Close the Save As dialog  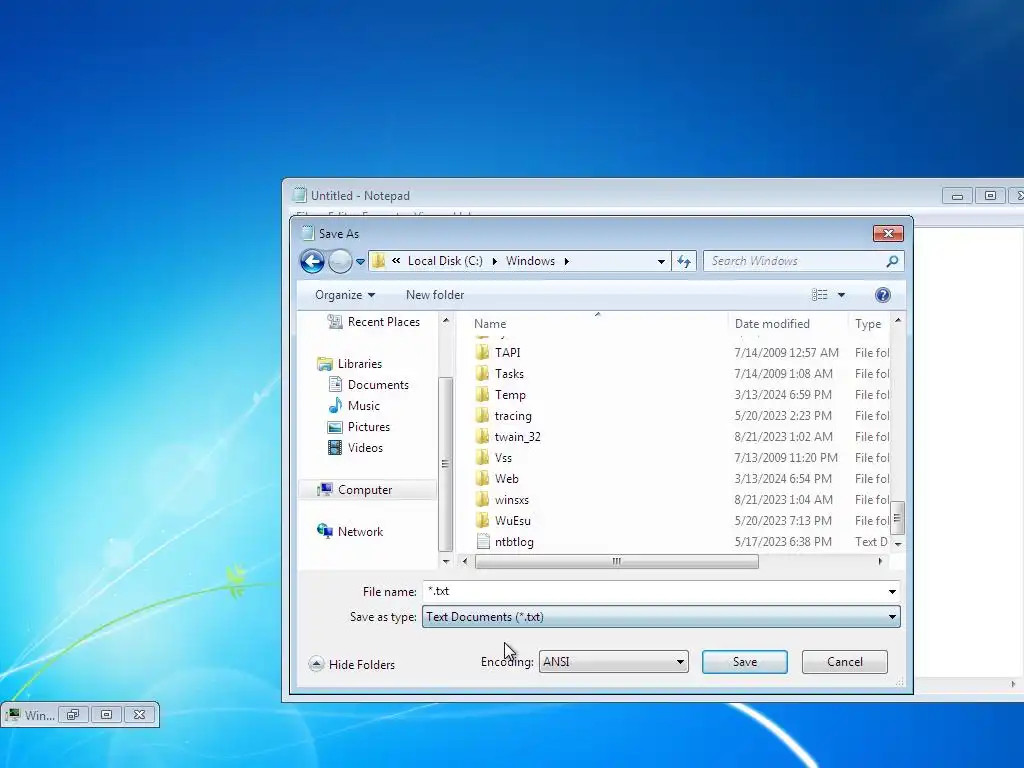click(888, 233)
